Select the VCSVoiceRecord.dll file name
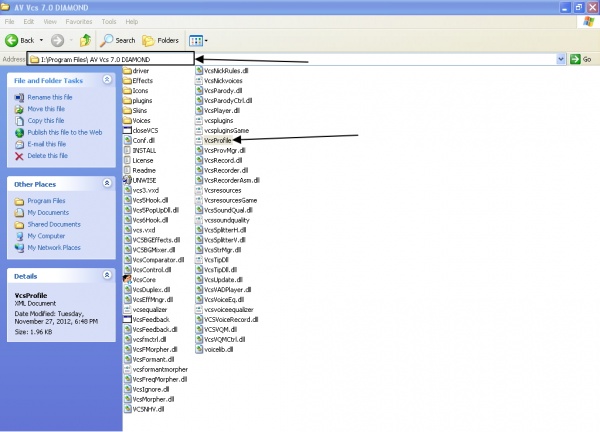Image resolution: width=600 pixels, height=432 pixels. 231,320
